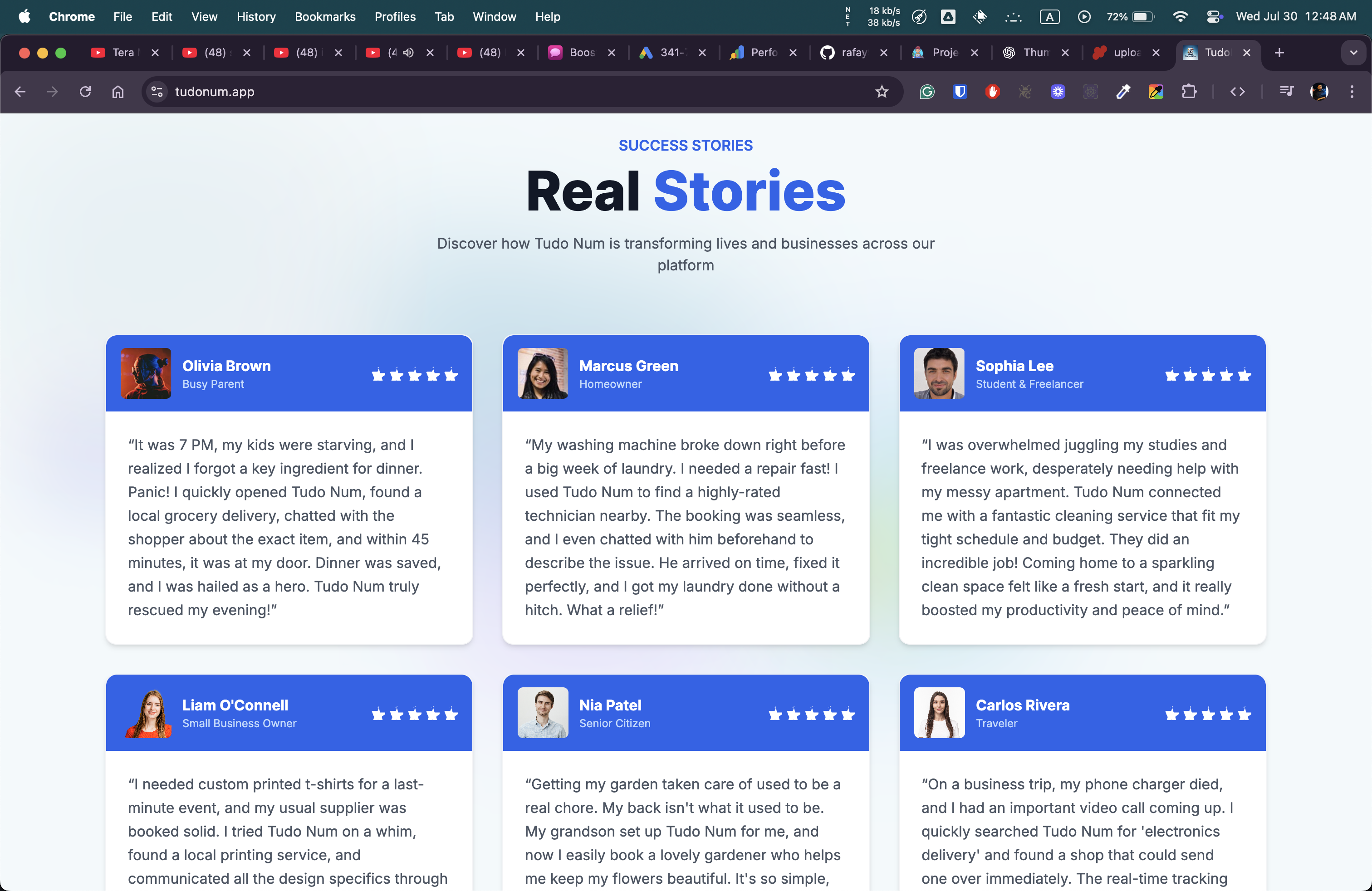The image size is (1372, 891).
Task: Click the Real Stories heading
Action: (686, 191)
